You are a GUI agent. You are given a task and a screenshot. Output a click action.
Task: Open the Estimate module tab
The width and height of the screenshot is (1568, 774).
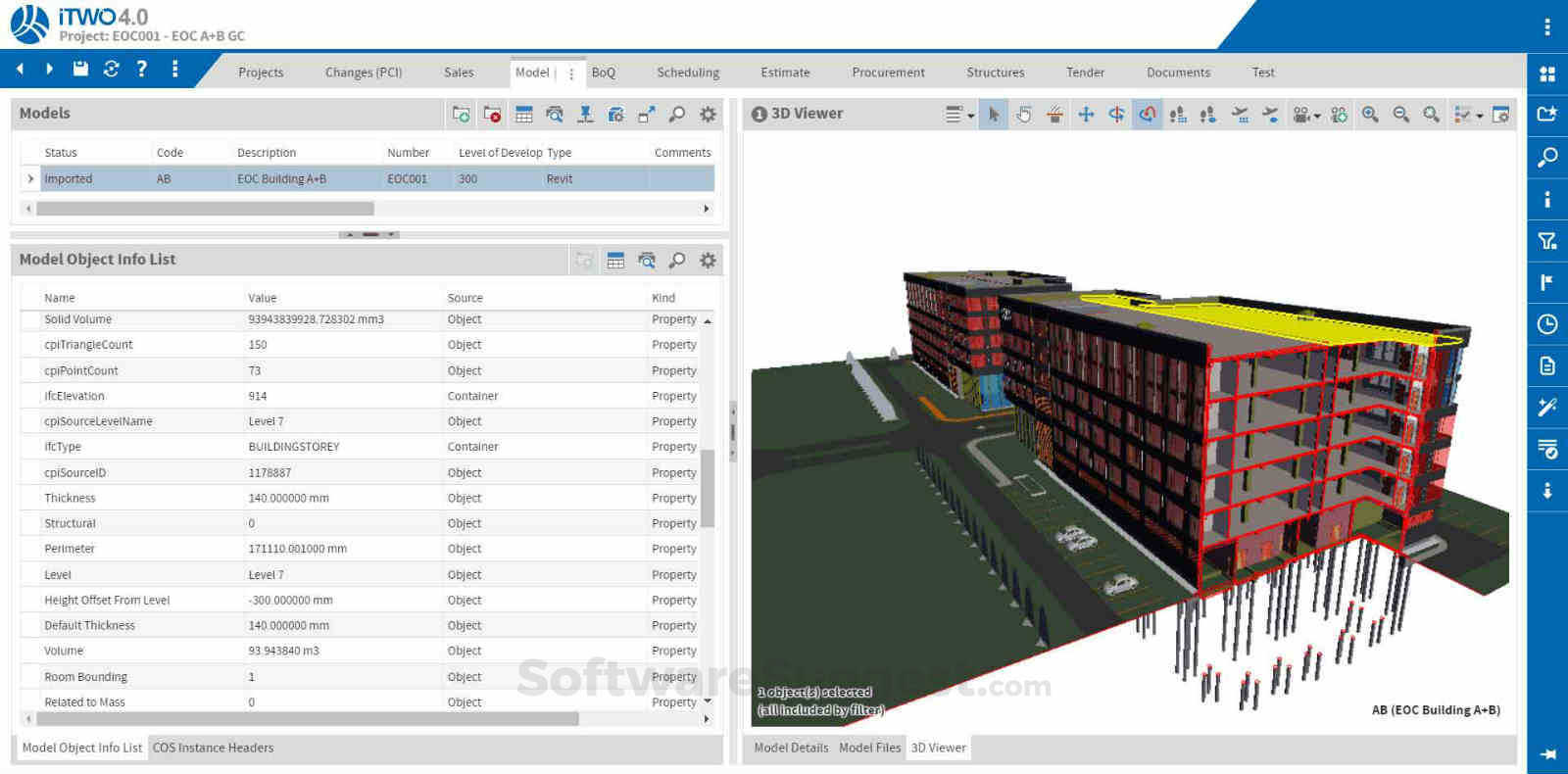point(785,73)
